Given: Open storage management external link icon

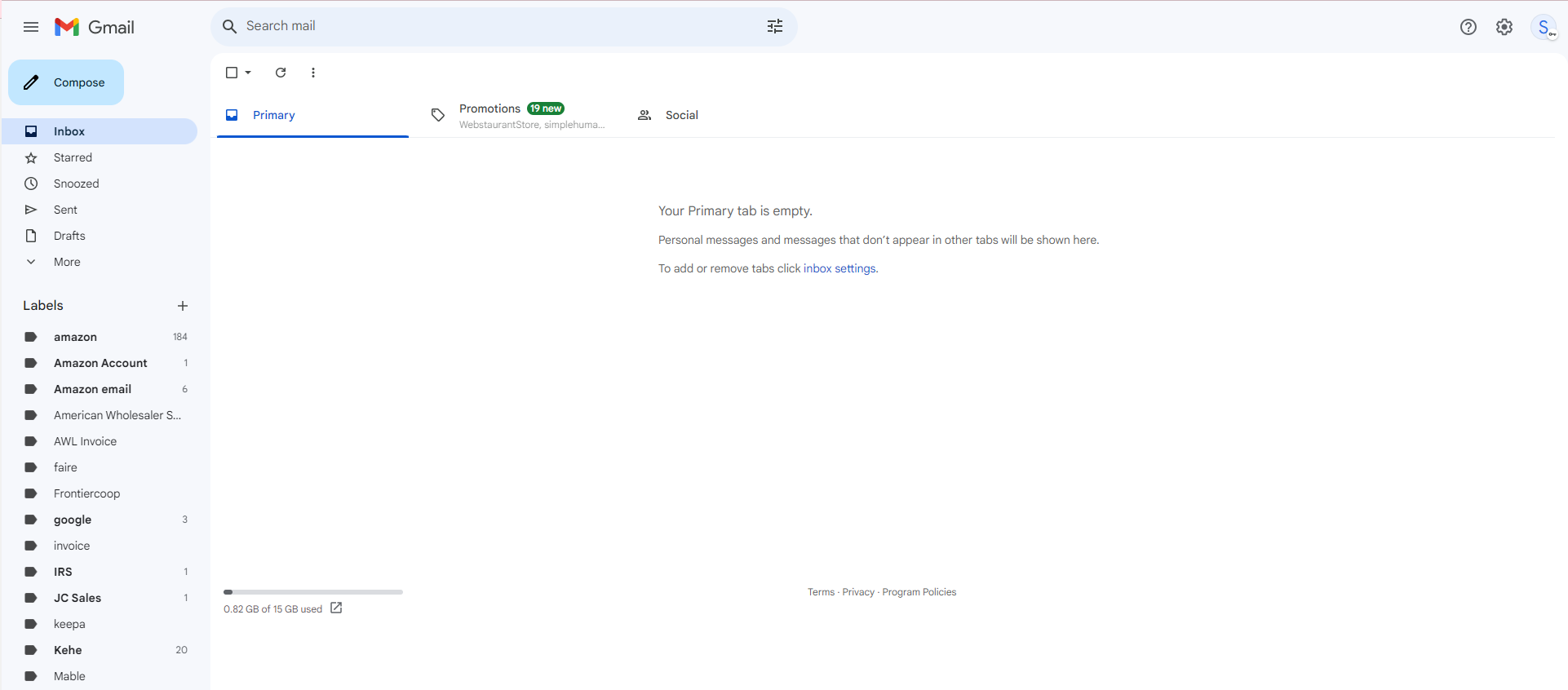Looking at the screenshot, I should click(336, 608).
